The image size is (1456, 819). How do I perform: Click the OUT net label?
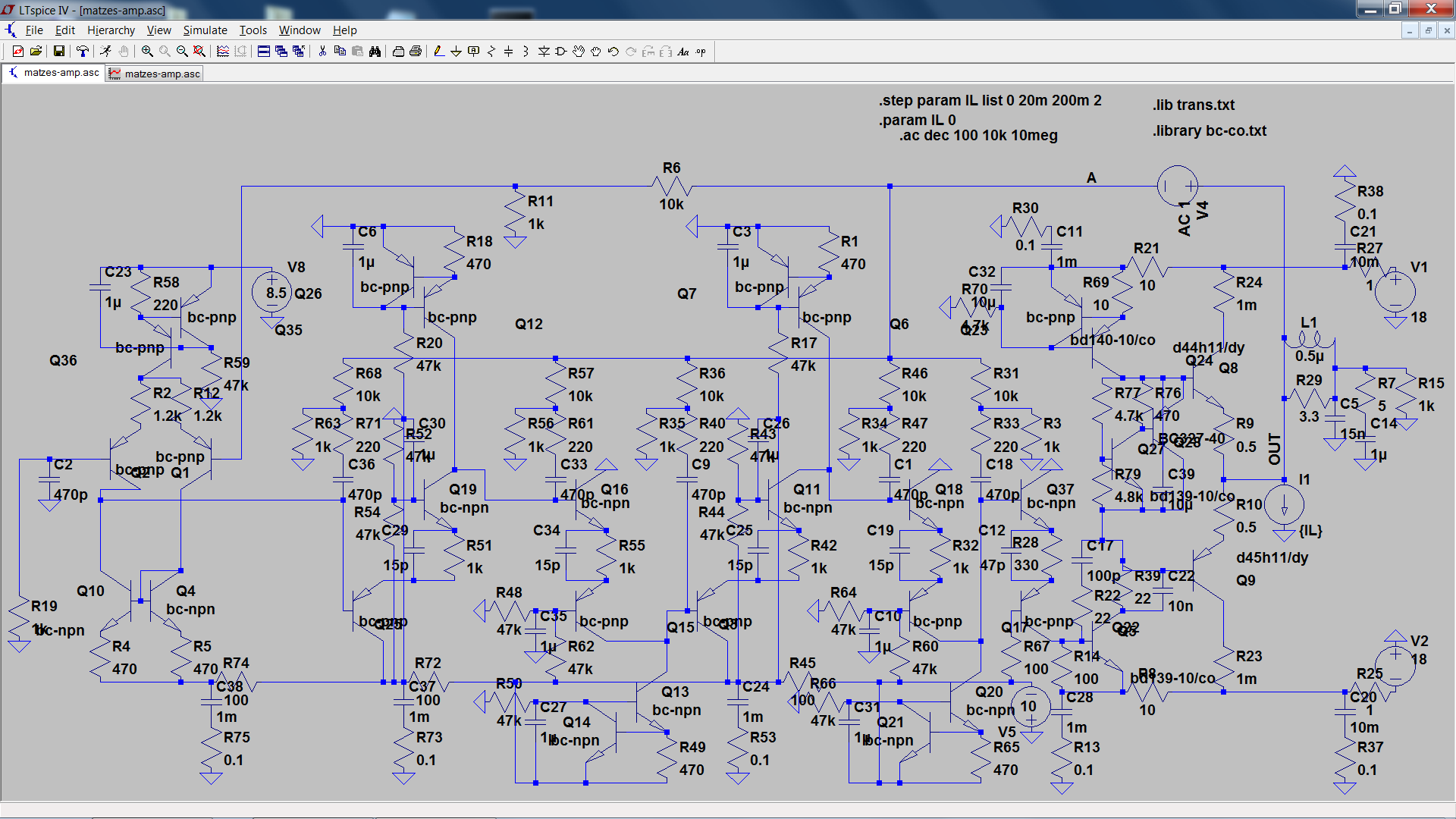coord(1275,450)
